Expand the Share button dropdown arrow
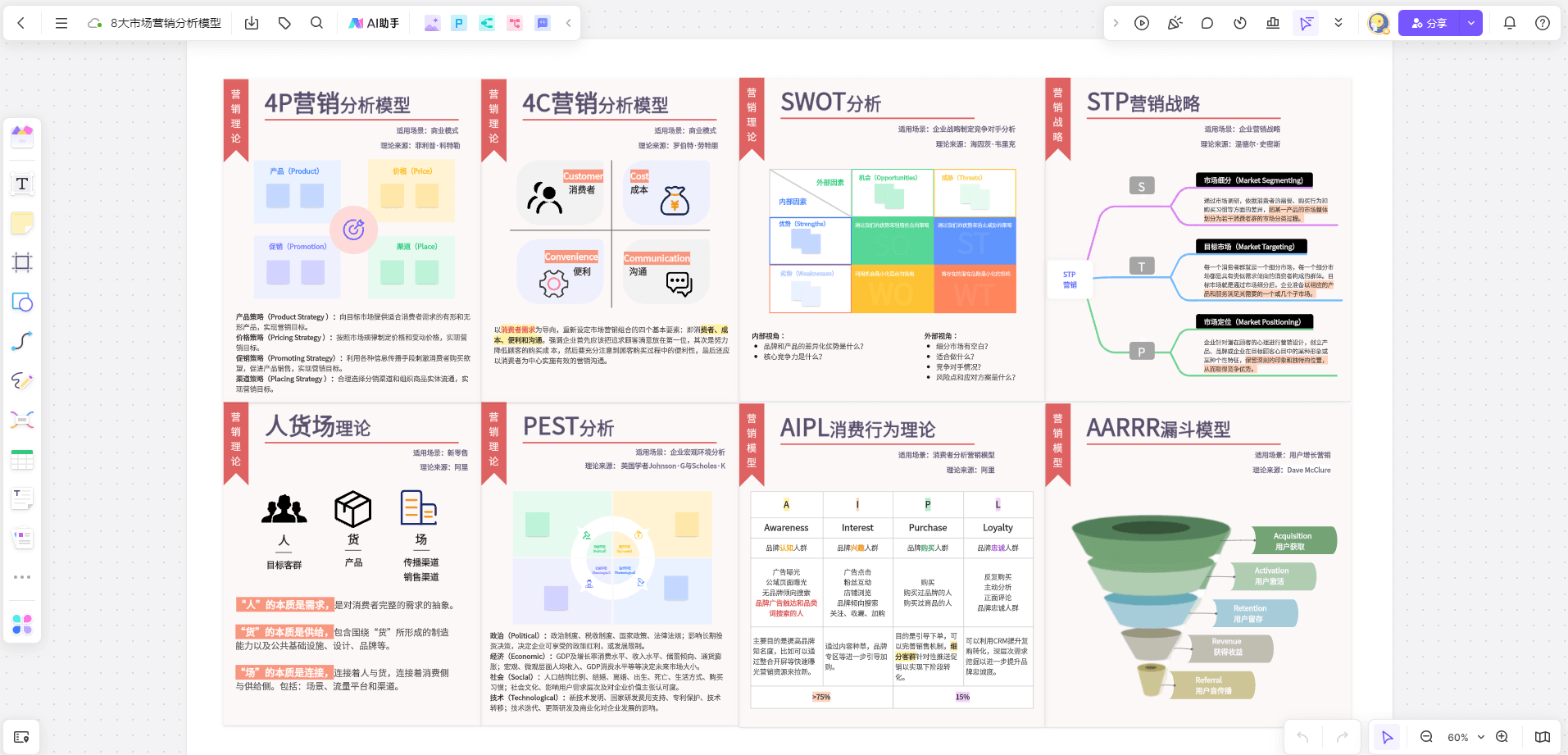The width and height of the screenshot is (1568, 755). point(1471,23)
